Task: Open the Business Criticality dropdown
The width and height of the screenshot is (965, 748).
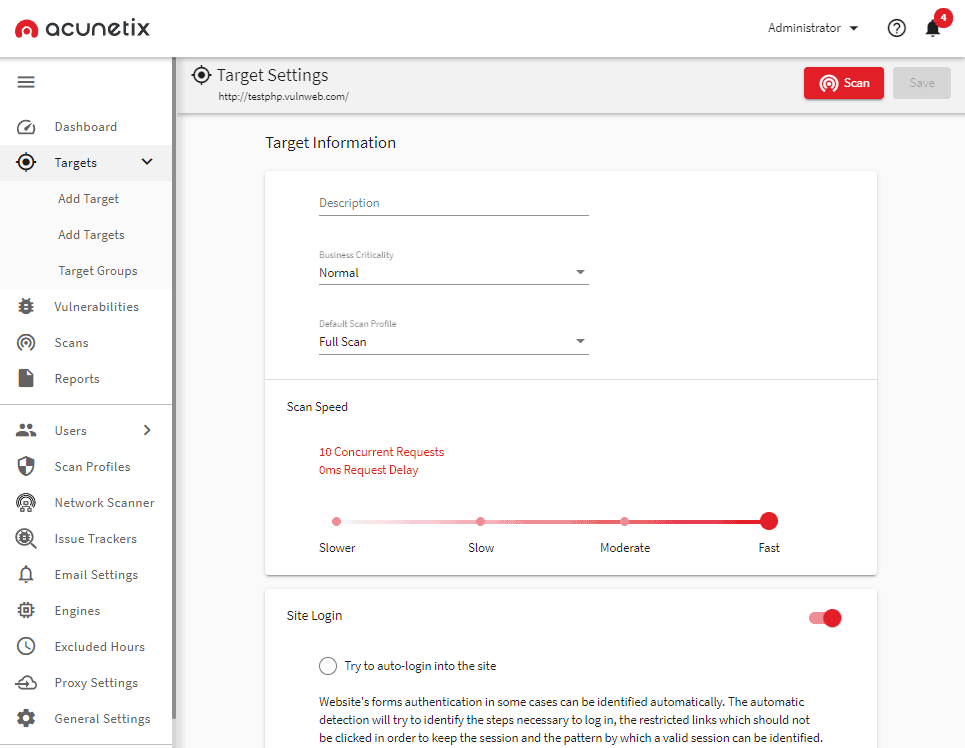Action: click(x=454, y=273)
